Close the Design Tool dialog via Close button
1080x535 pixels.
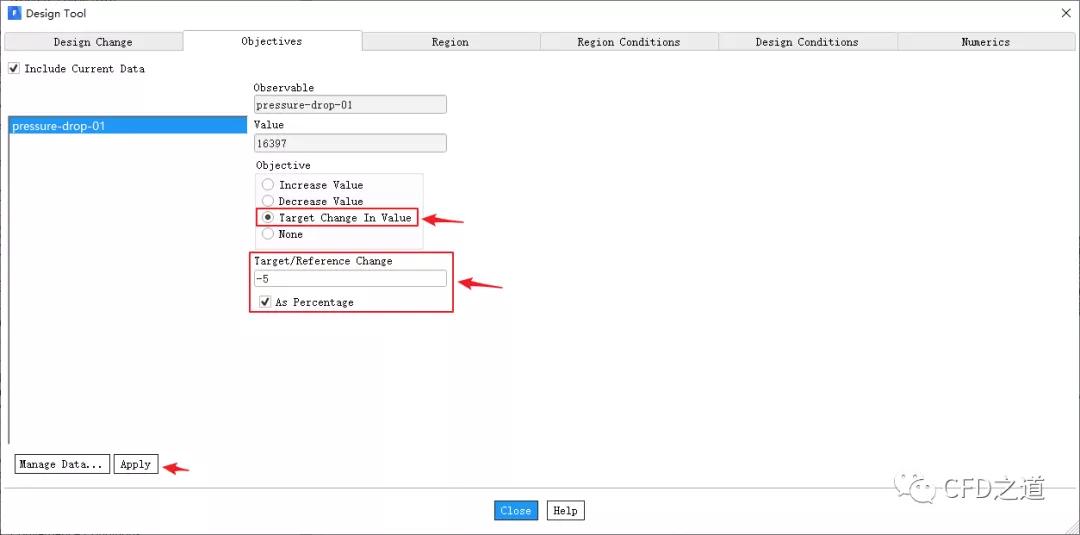coord(515,510)
